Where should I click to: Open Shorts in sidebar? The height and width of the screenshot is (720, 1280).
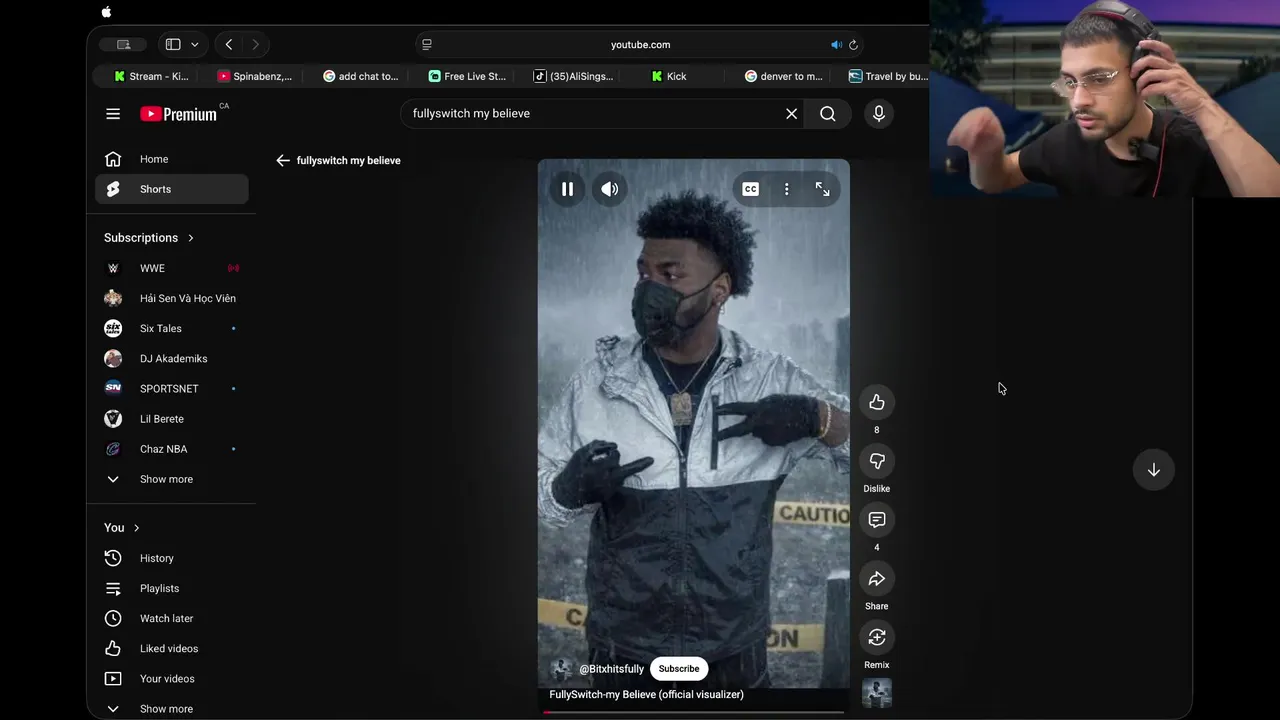click(171, 189)
